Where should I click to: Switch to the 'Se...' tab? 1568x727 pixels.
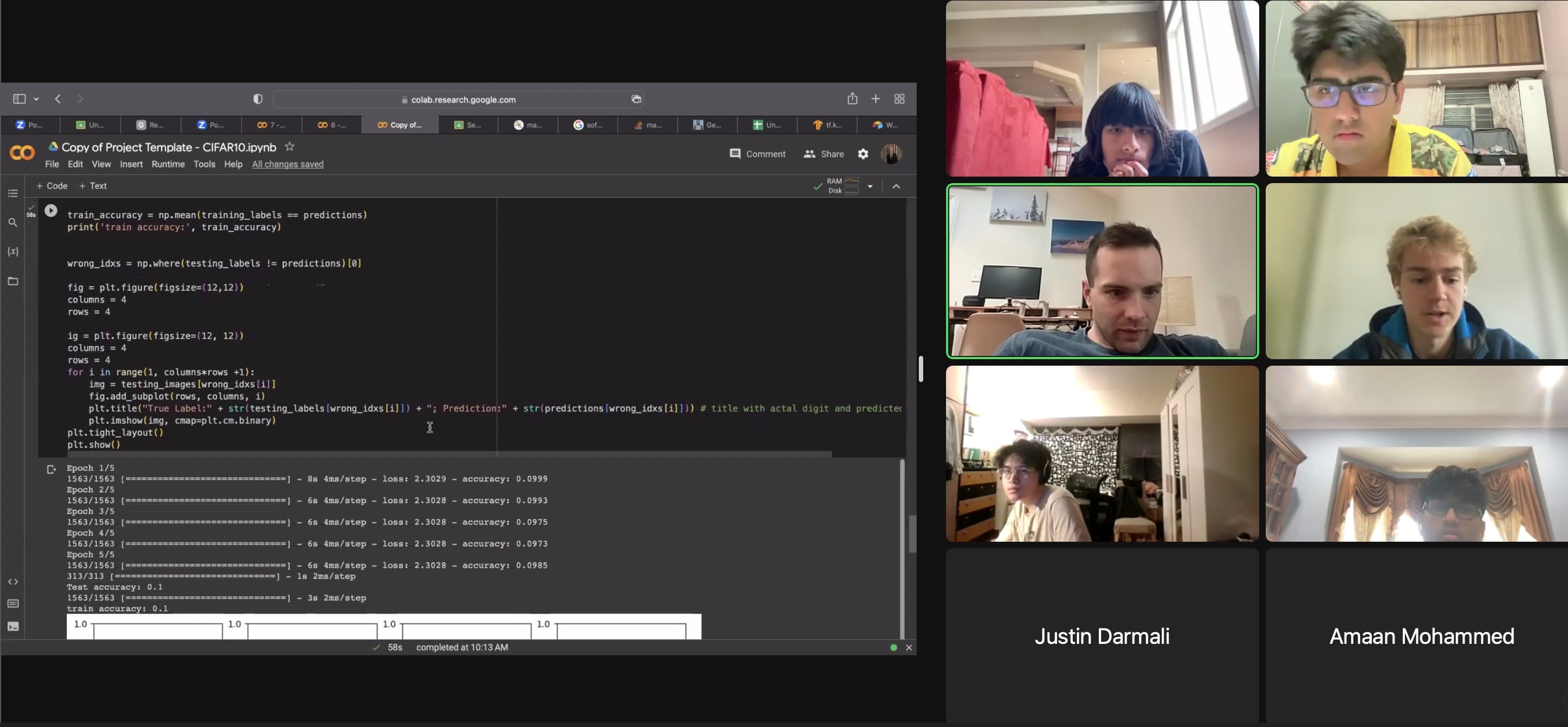[x=468, y=125]
